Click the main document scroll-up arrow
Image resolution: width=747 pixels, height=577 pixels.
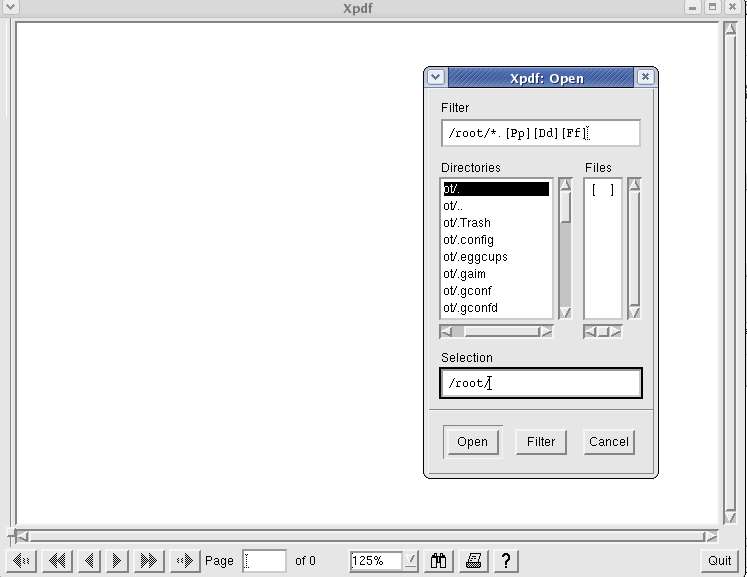tap(730, 29)
